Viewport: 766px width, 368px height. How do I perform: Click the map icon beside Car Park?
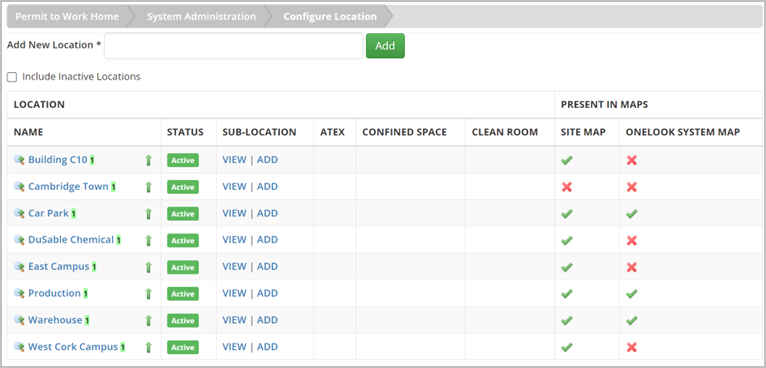(x=19, y=214)
